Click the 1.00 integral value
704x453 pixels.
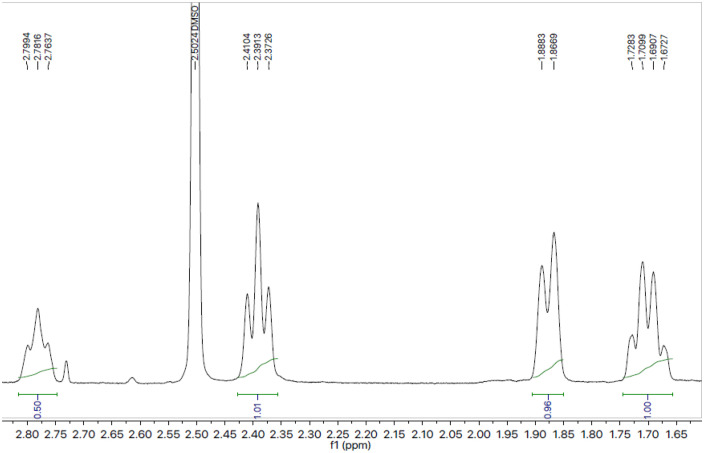tap(647, 408)
